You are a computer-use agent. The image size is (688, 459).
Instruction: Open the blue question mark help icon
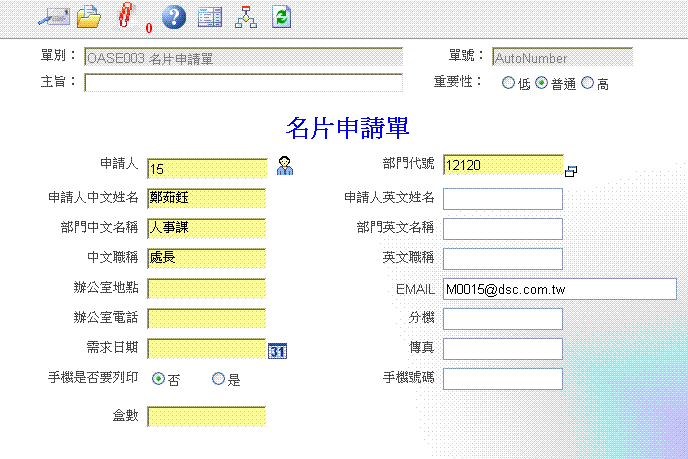173,16
